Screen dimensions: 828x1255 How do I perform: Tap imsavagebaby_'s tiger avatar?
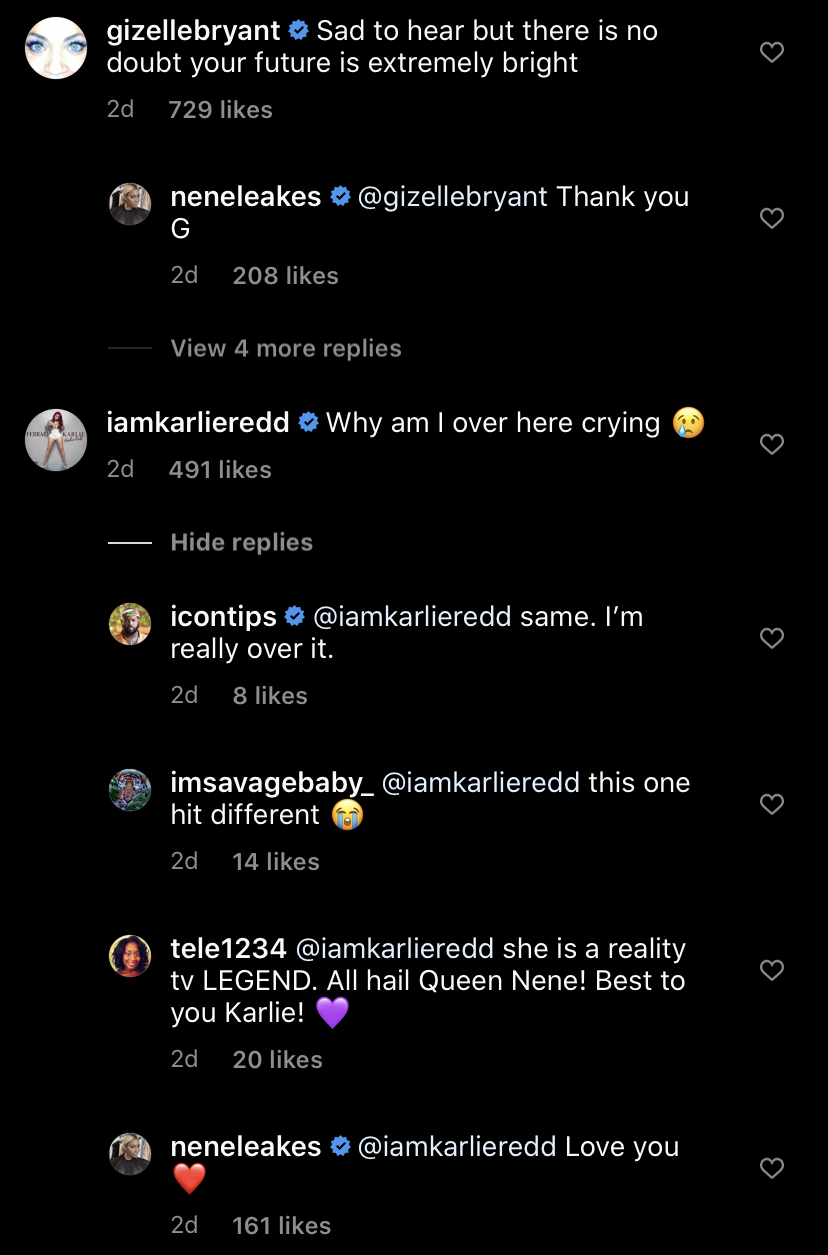pyautogui.click(x=130, y=790)
